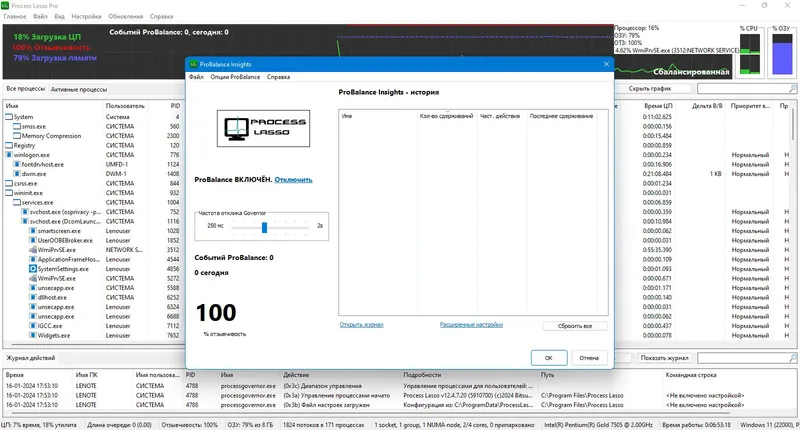The width and height of the screenshot is (800, 430).
Task: Switch to the Все процессы tab
Action: click(x=26, y=89)
